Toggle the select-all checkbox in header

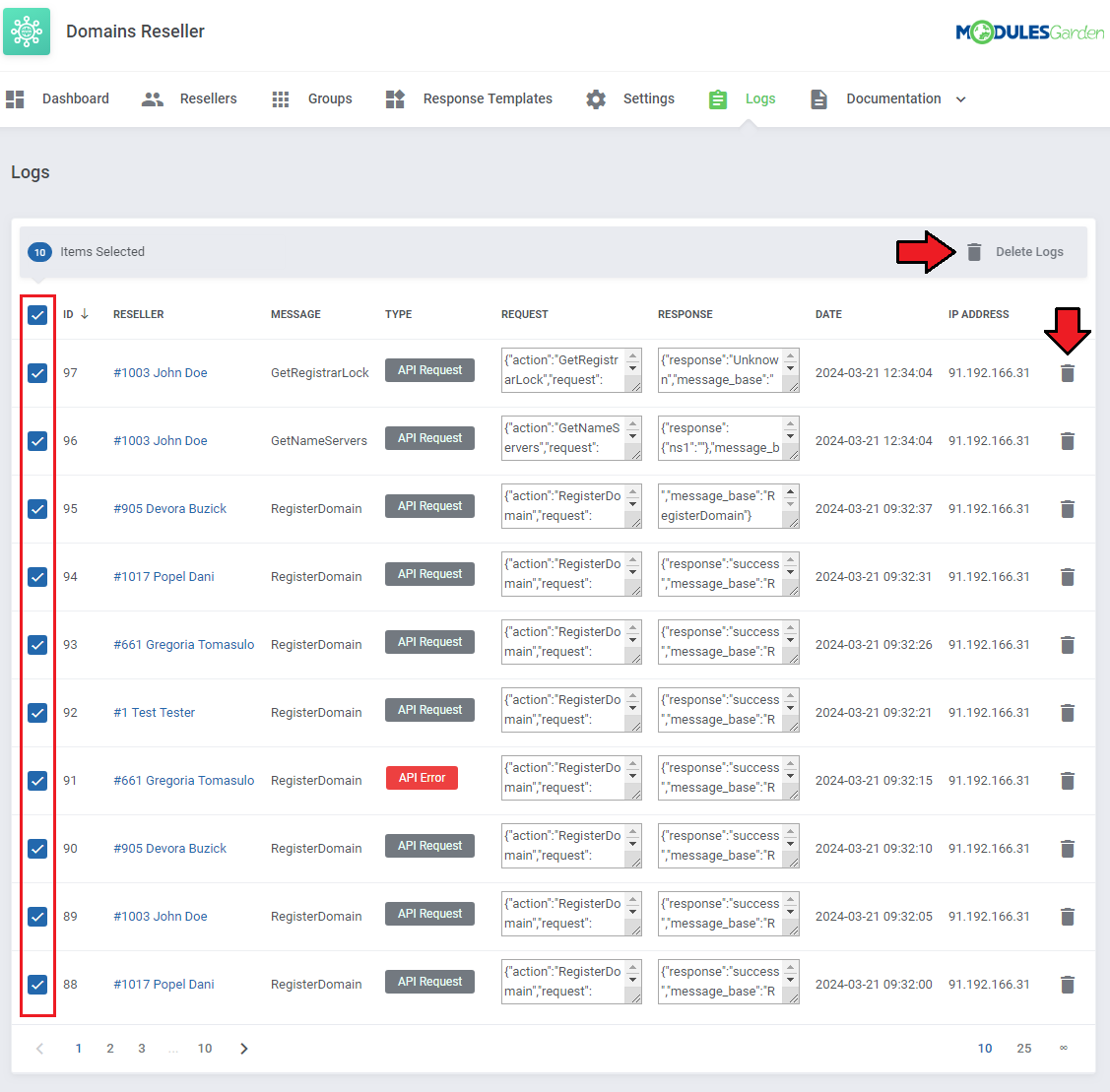coord(37,315)
